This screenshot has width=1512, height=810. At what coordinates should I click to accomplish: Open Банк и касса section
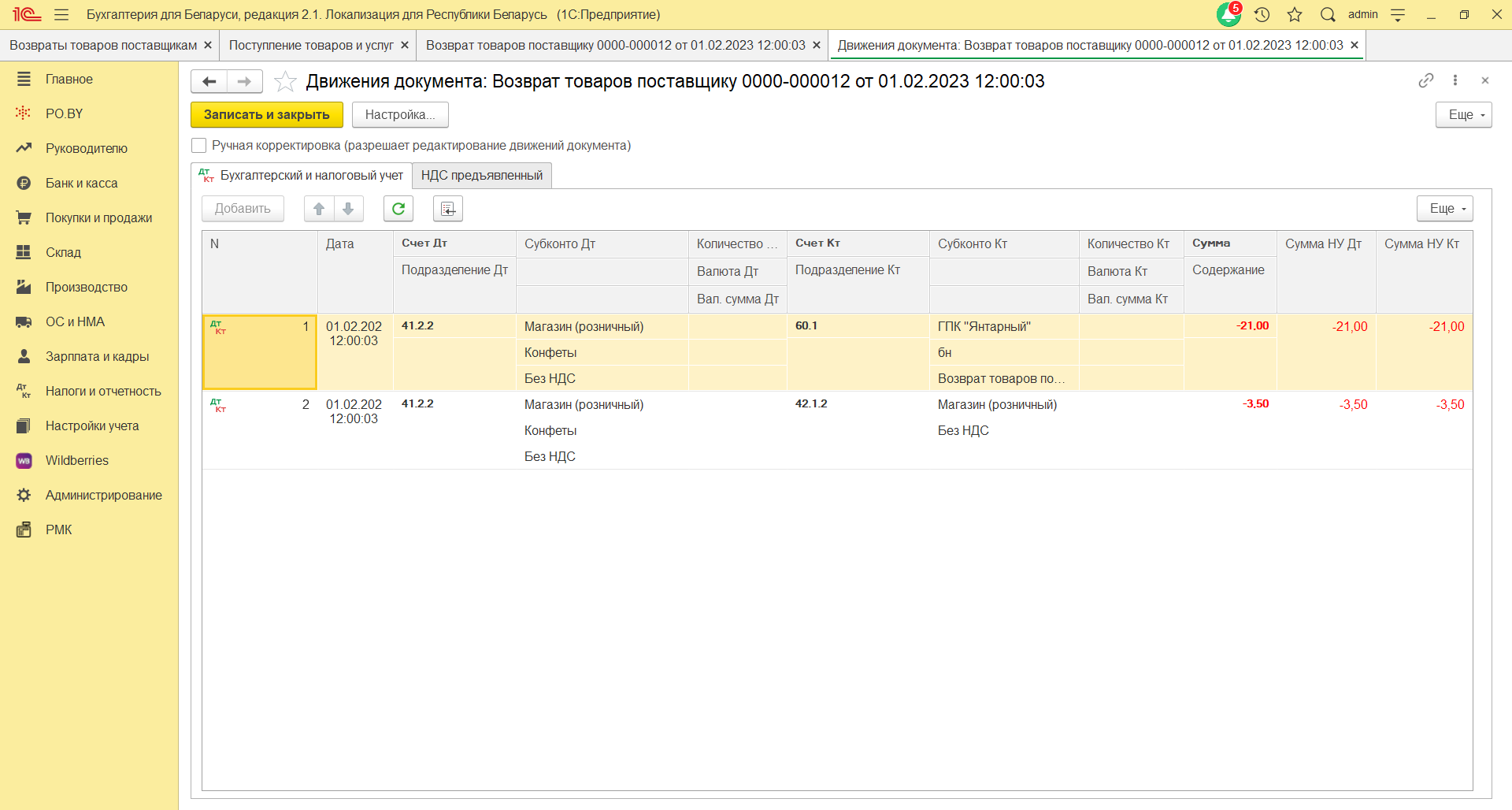[x=81, y=183]
